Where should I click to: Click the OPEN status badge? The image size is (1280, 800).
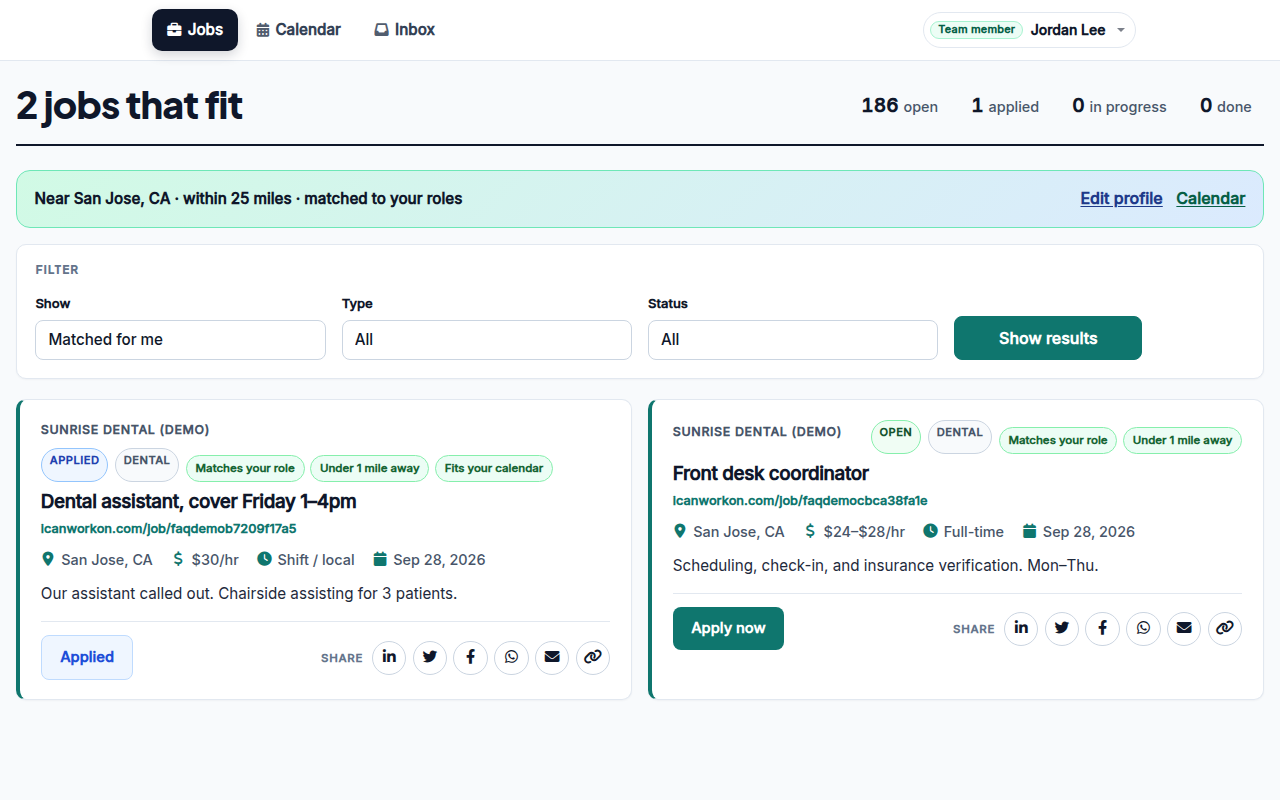point(896,436)
